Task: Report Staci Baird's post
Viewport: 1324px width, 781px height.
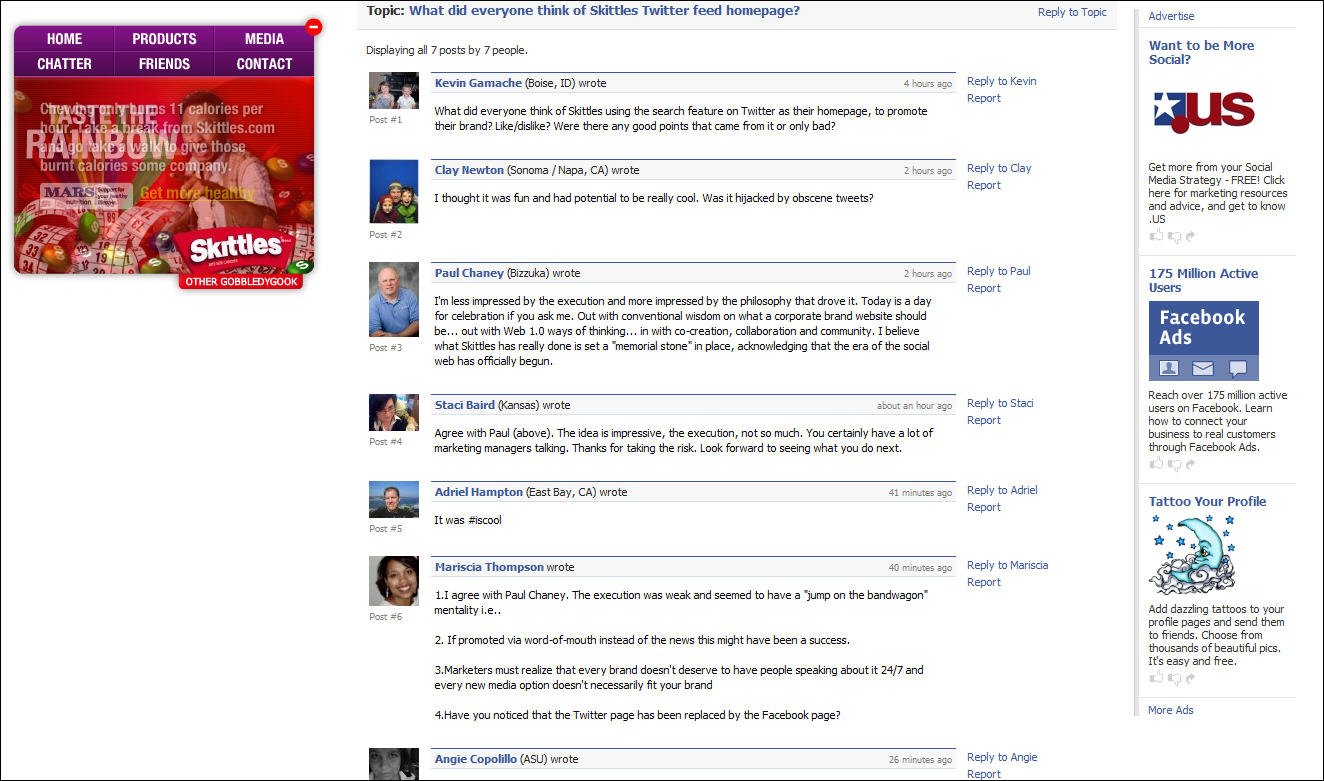Action: 984,420
